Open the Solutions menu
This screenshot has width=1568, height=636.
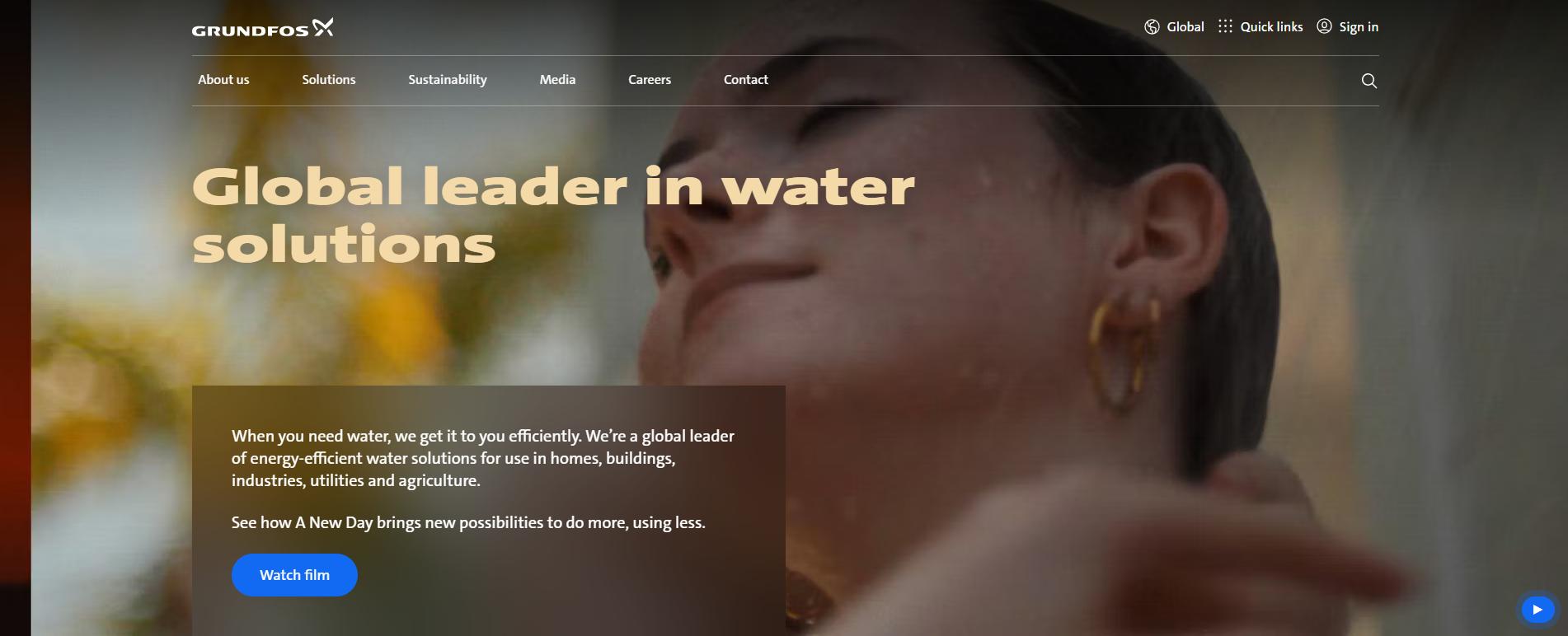point(329,80)
